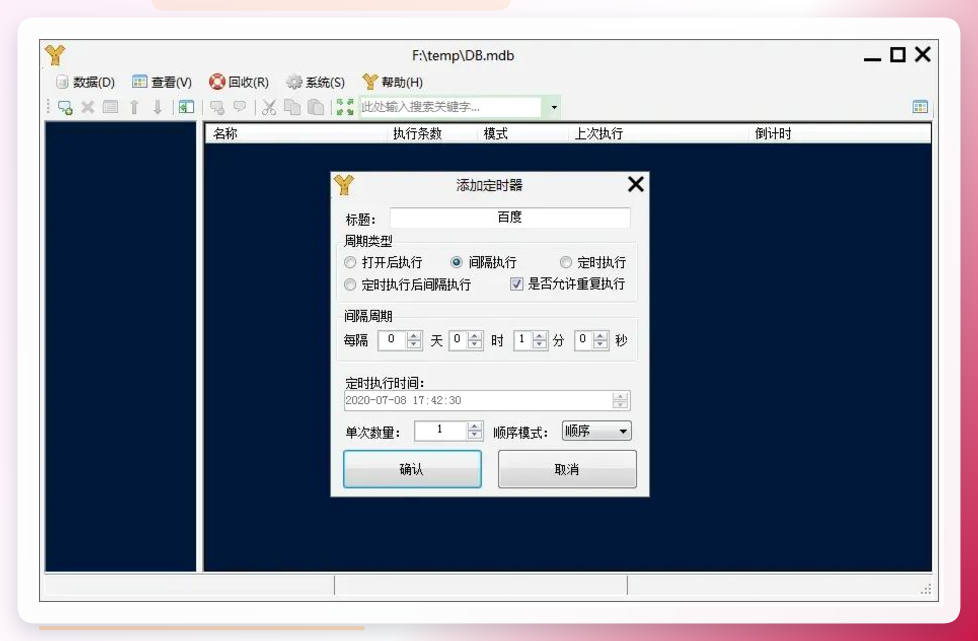Screen dimensions: 978x641
Task: Click the edit list toolbar icon
Action: coord(110,107)
